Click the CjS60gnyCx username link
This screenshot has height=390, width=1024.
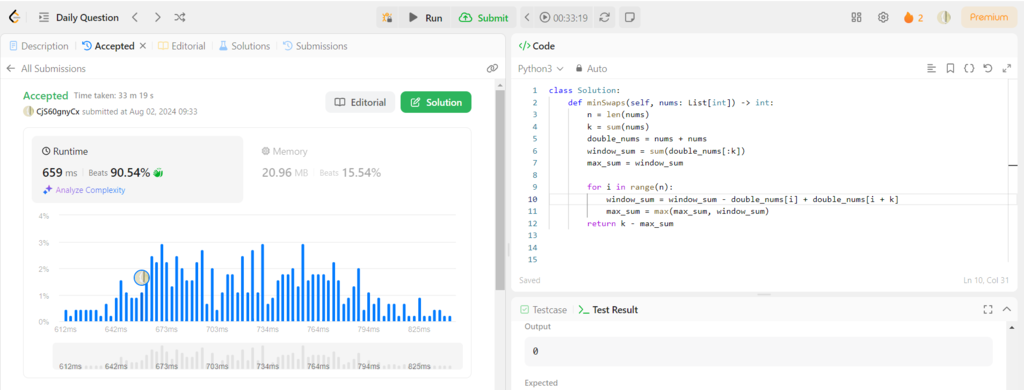tap(59, 111)
